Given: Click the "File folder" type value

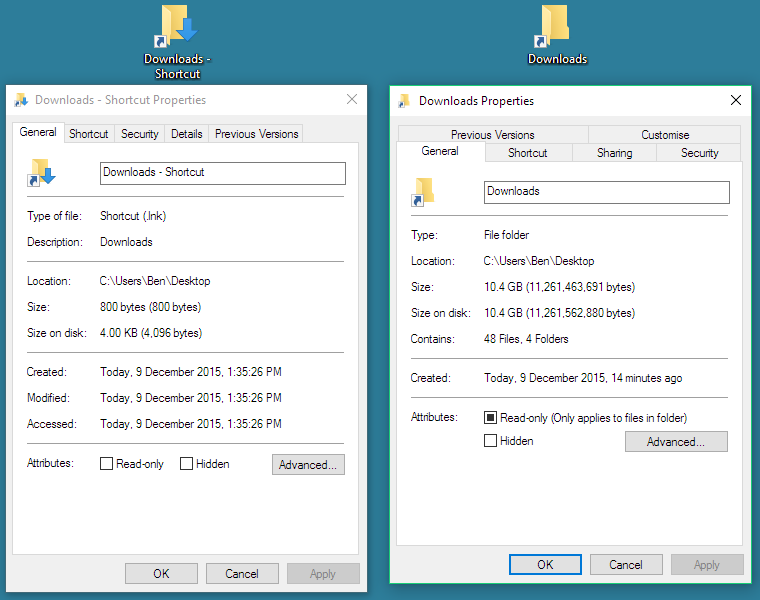Looking at the screenshot, I should [507, 235].
